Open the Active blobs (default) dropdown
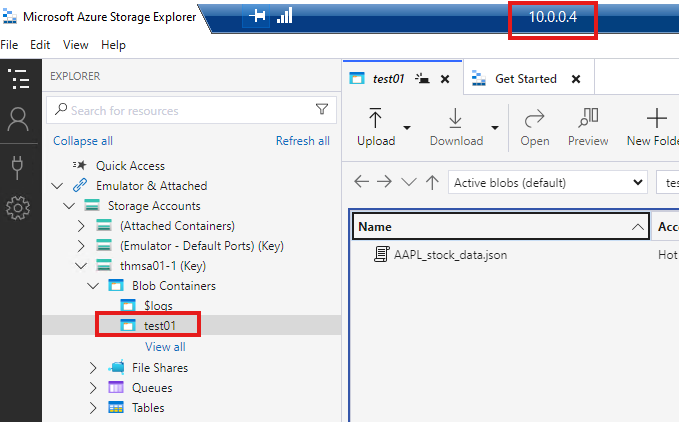Image resolution: width=679 pixels, height=422 pixels. point(548,182)
